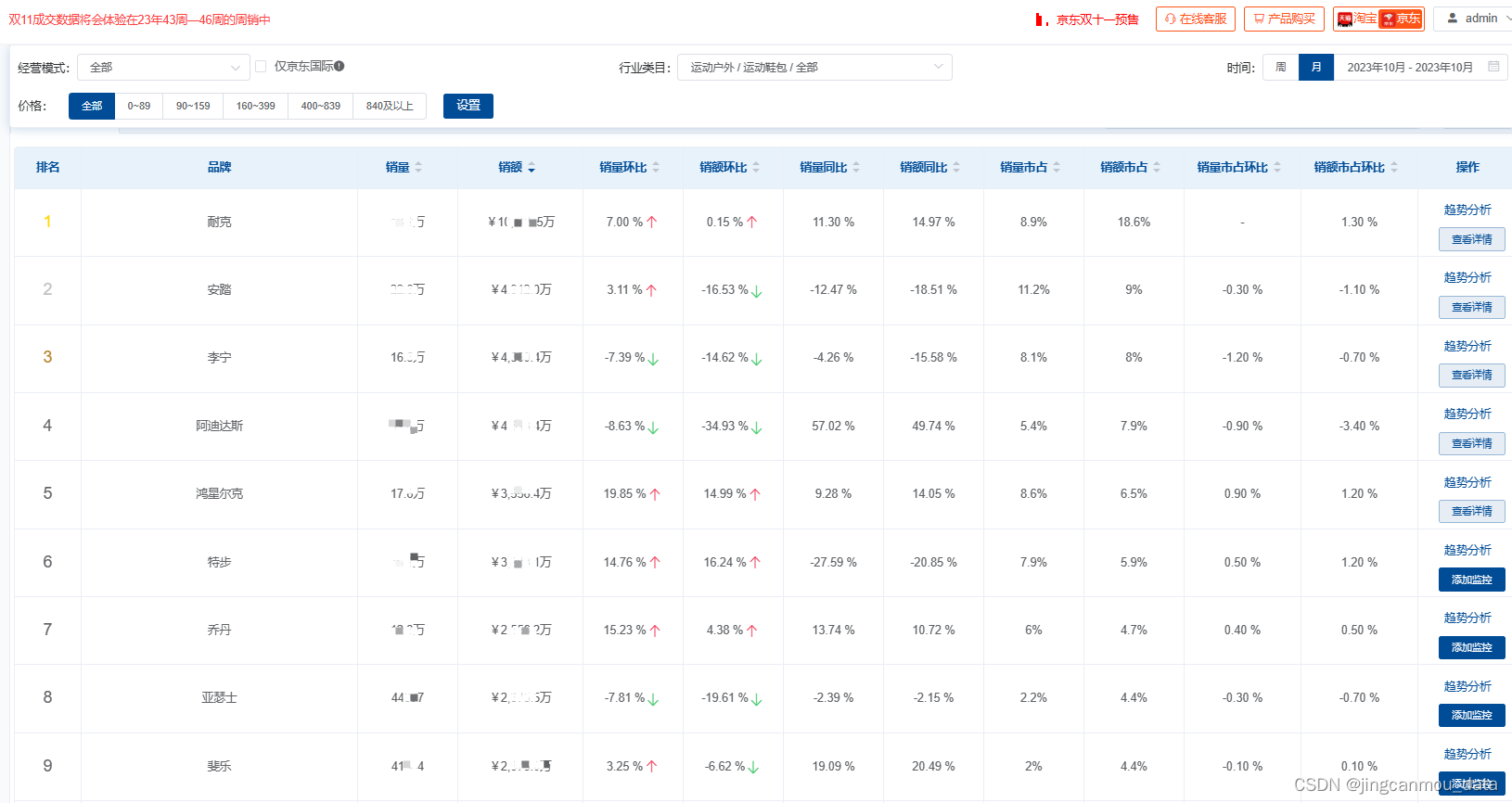Screen dimensions: 1512x803
Task: Open 趋势分析 for 亚瑟士
Action: pos(1467,686)
